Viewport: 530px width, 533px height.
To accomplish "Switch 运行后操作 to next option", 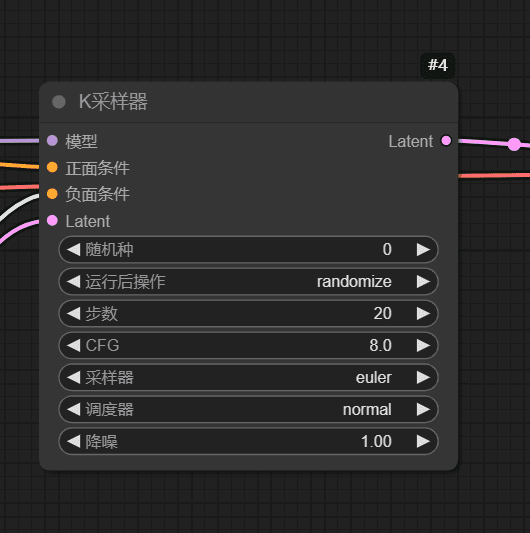I will [x=423, y=281].
